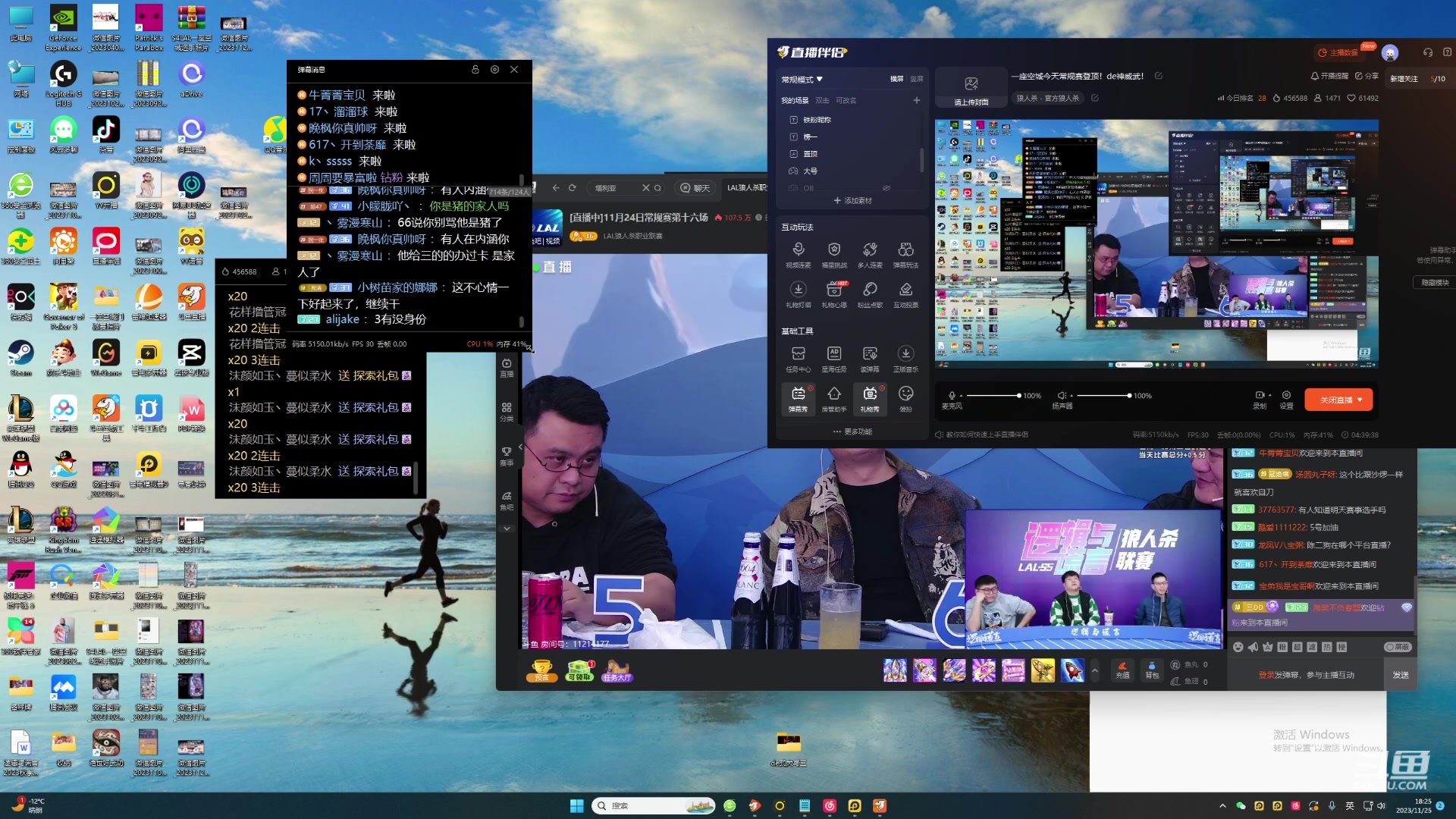The width and height of the screenshot is (1456, 819).
Task: Open 正版音乐 licensed music icon
Action: pyautogui.click(x=905, y=359)
